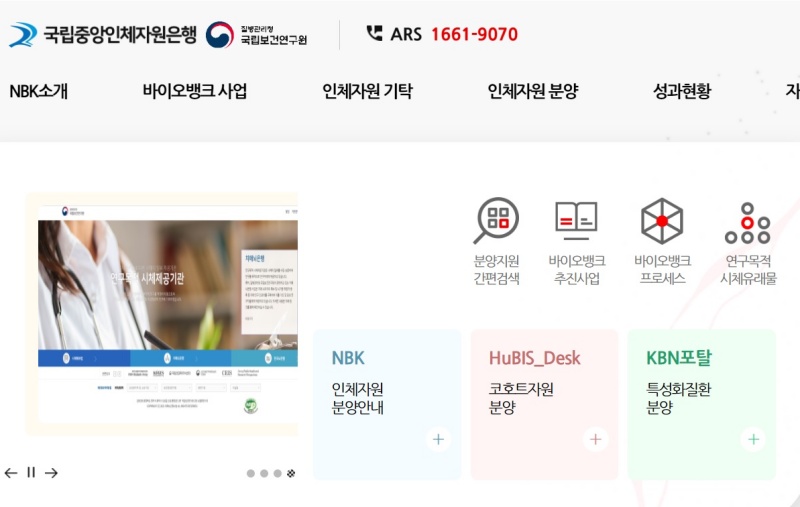Select the 바이오뱅크 프로세스 hexagon icon
Viewport: 800px width, 507px height.
pyautogui.click(x=661, y=221)
